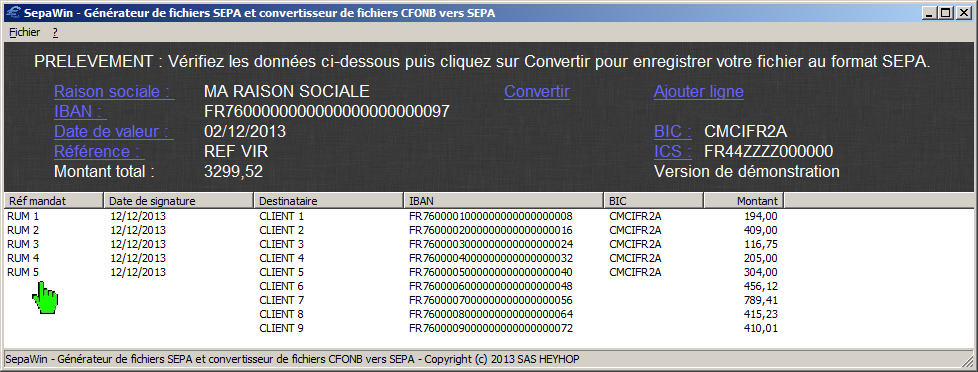
Task: Click CLIENT 7 cell
Action: pos(281,300)
